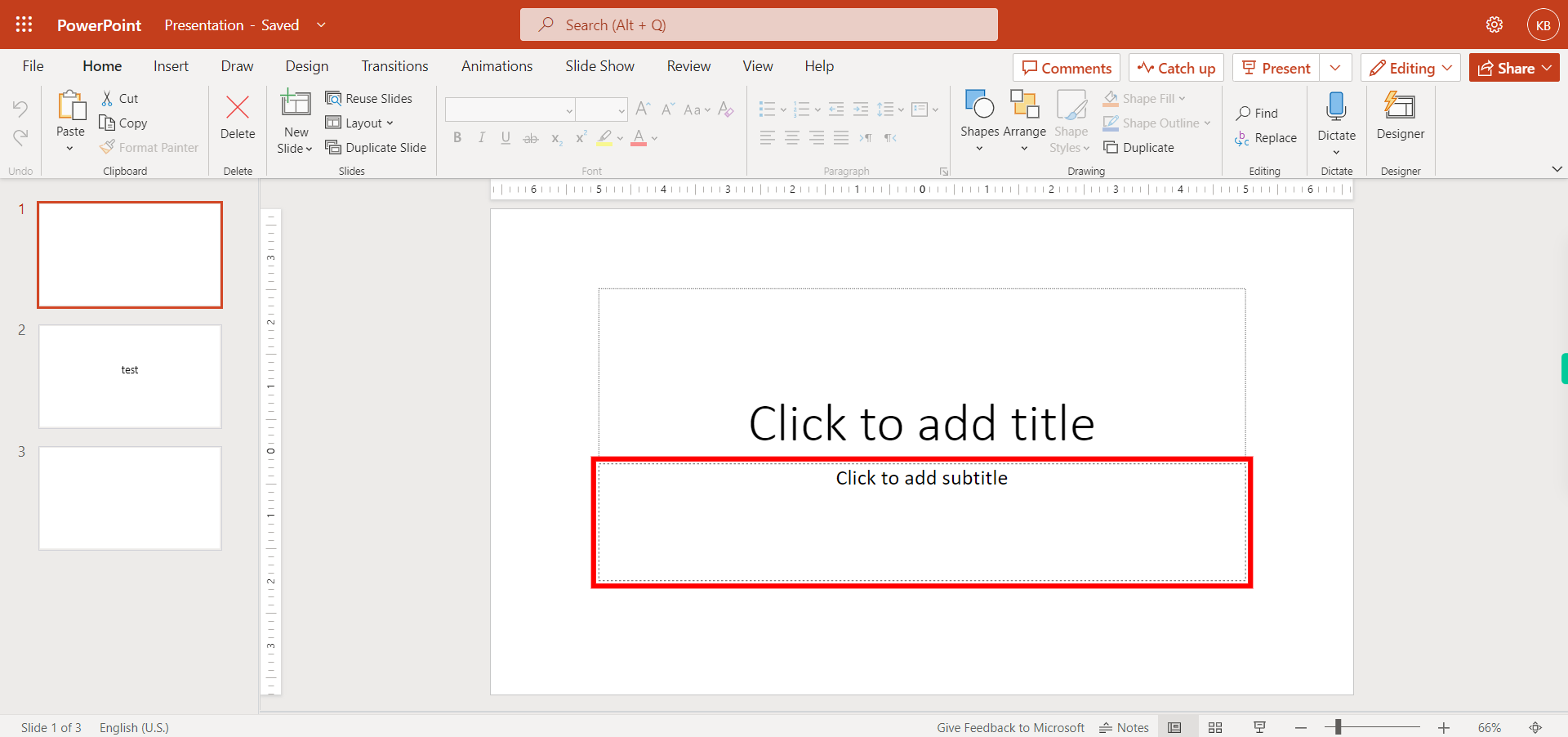Click the Replace button
The height and width of the screenshot is (737, 1568).
pos(1266,138)
